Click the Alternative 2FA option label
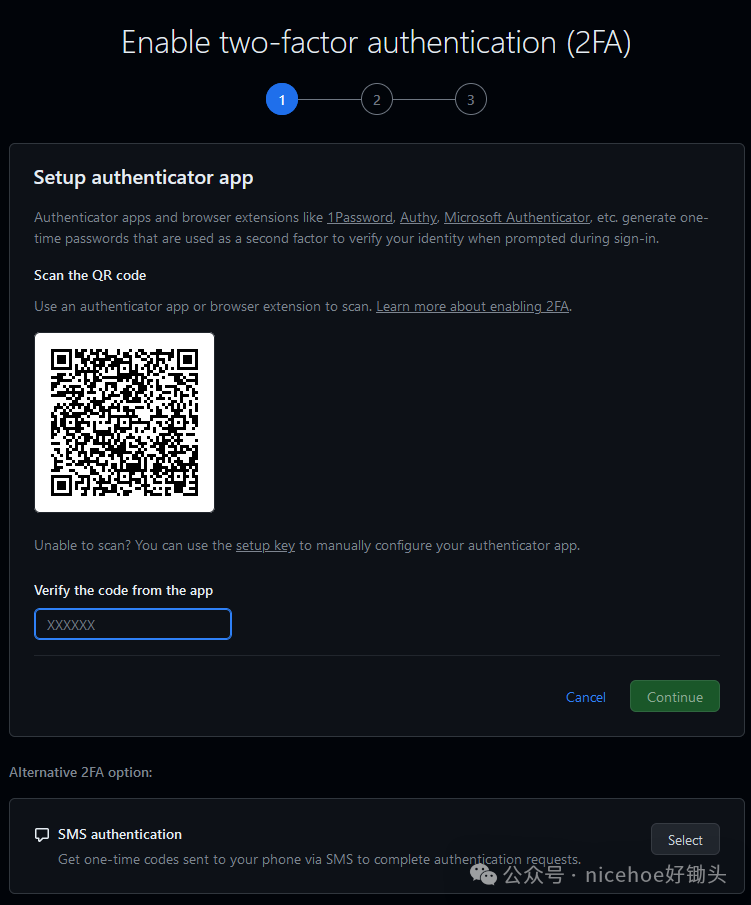This screenshot has height=905, width=751. 80,772
